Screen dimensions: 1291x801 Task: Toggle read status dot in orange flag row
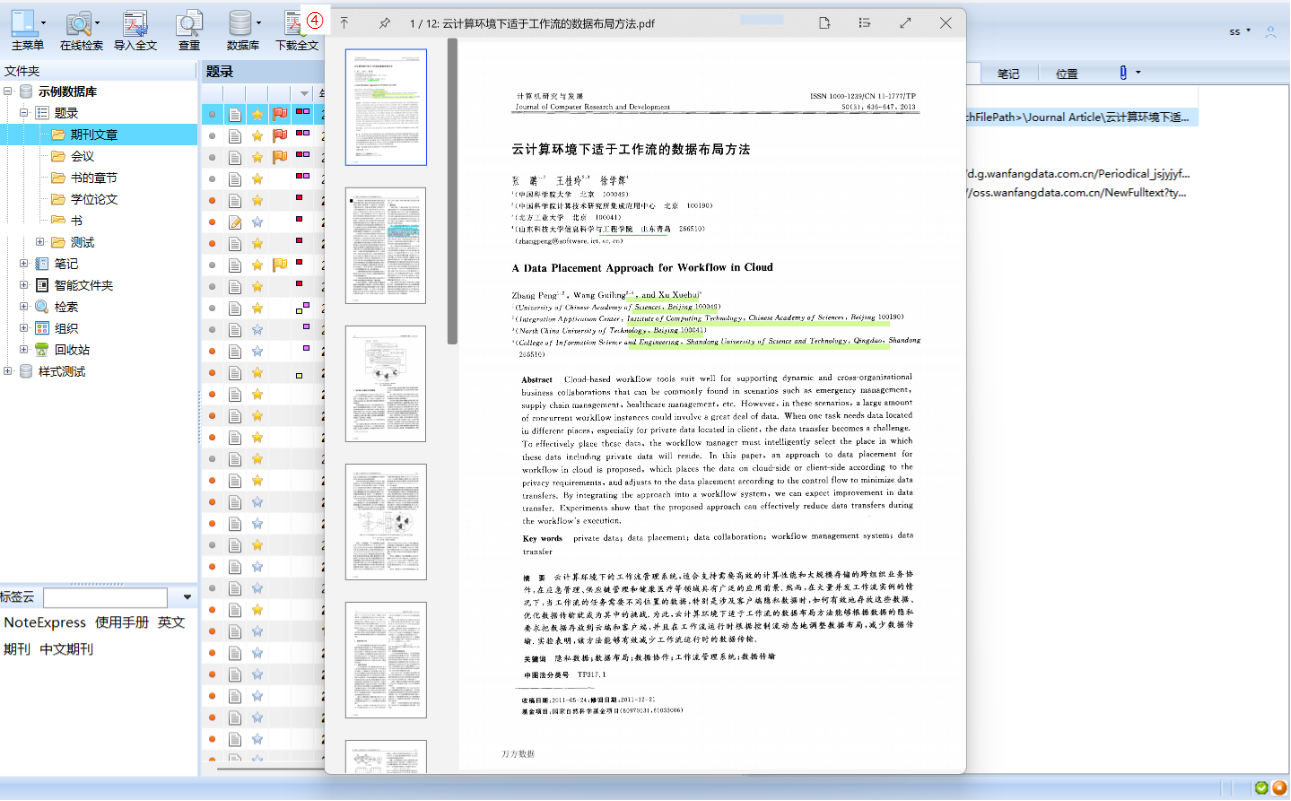[212, 157]
